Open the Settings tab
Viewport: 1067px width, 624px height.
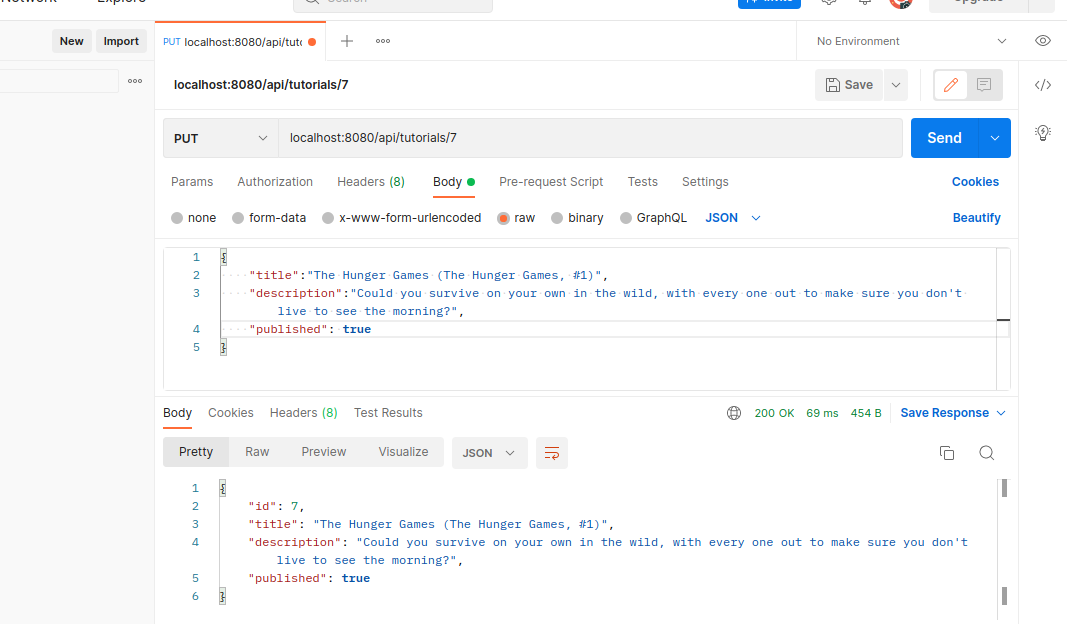(705, 182)
